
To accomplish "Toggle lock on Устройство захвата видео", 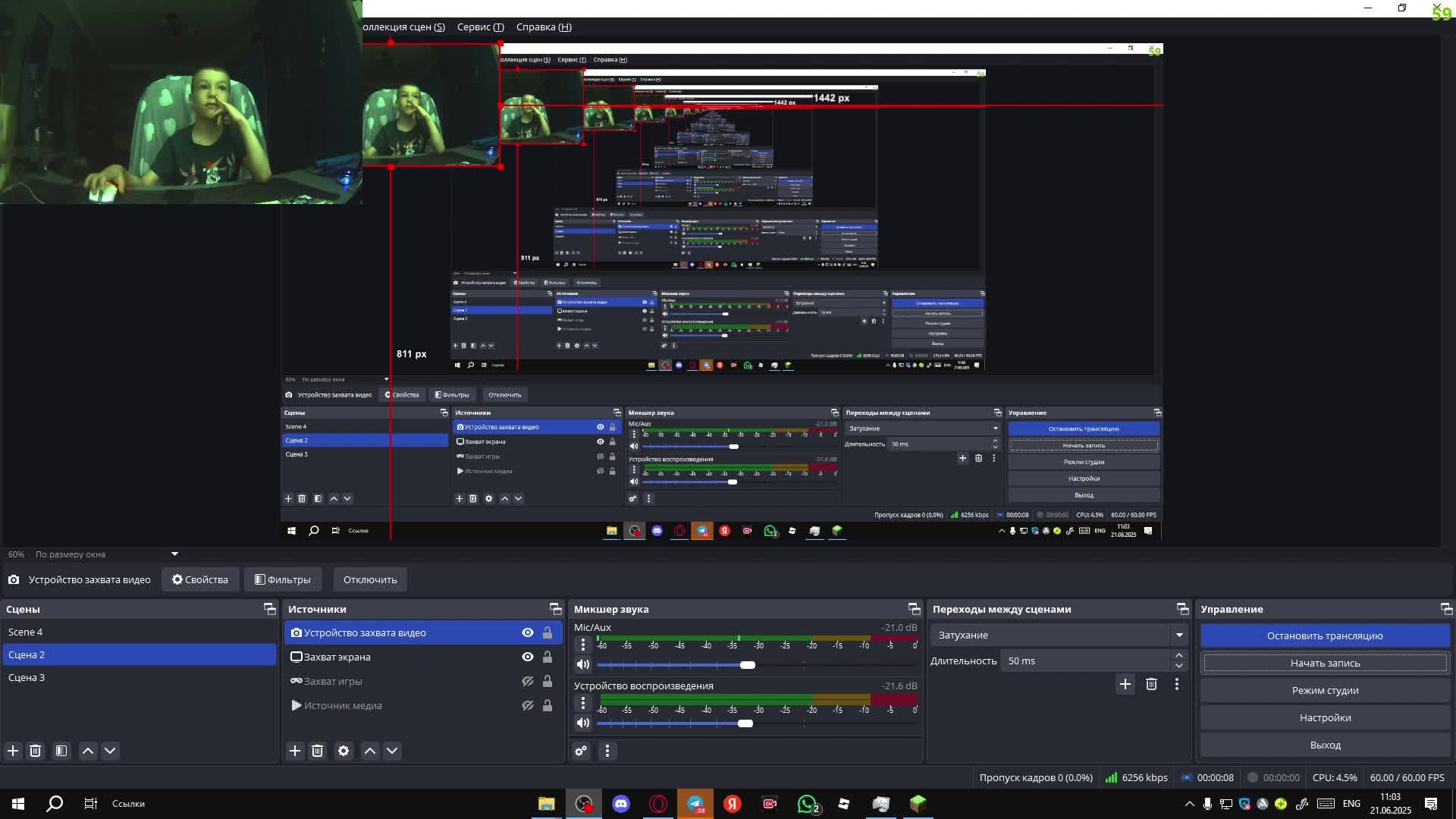I will [548, 632].
